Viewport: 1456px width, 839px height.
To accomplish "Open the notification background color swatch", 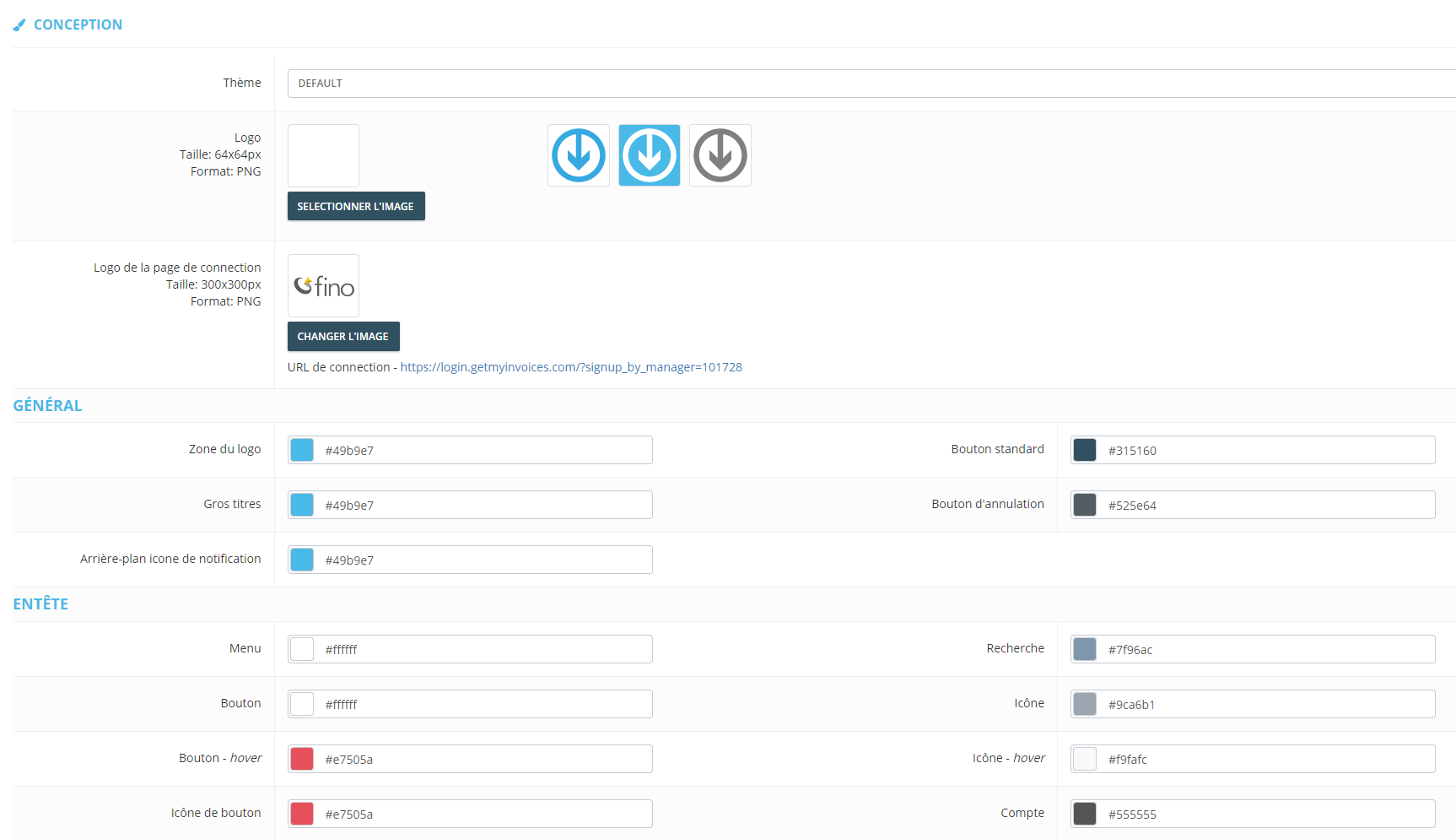I will click(x=302, y=560).
